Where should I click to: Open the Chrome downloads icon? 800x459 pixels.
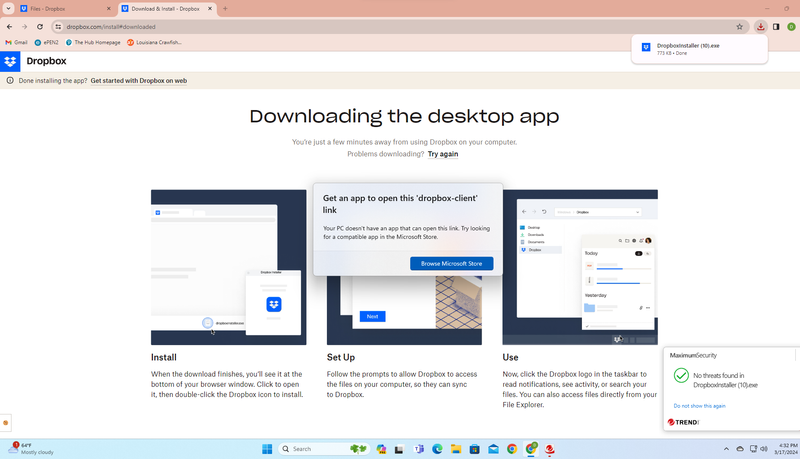click(761, 27)
